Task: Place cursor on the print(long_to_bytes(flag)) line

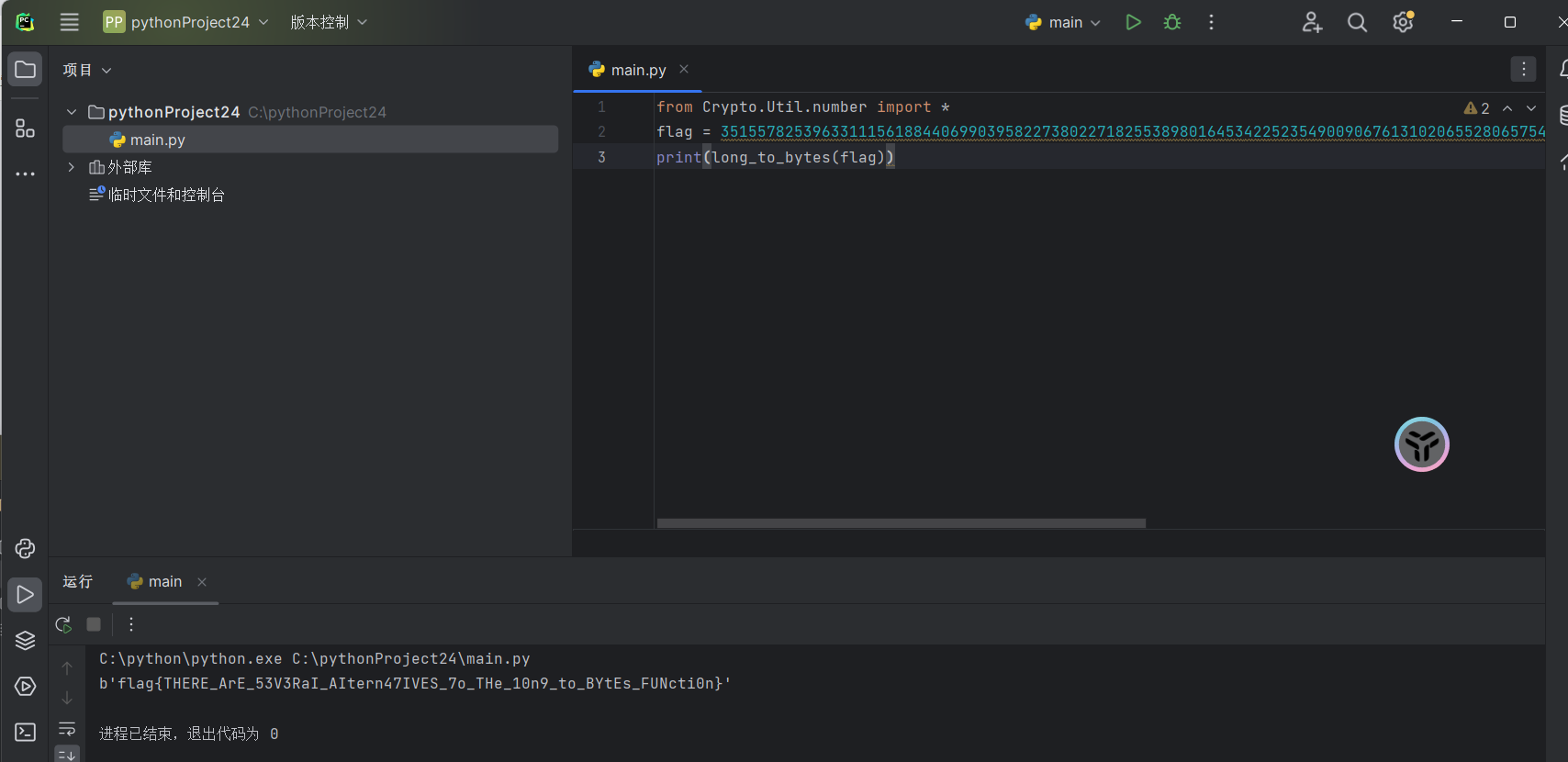Action: pos(776,157)
